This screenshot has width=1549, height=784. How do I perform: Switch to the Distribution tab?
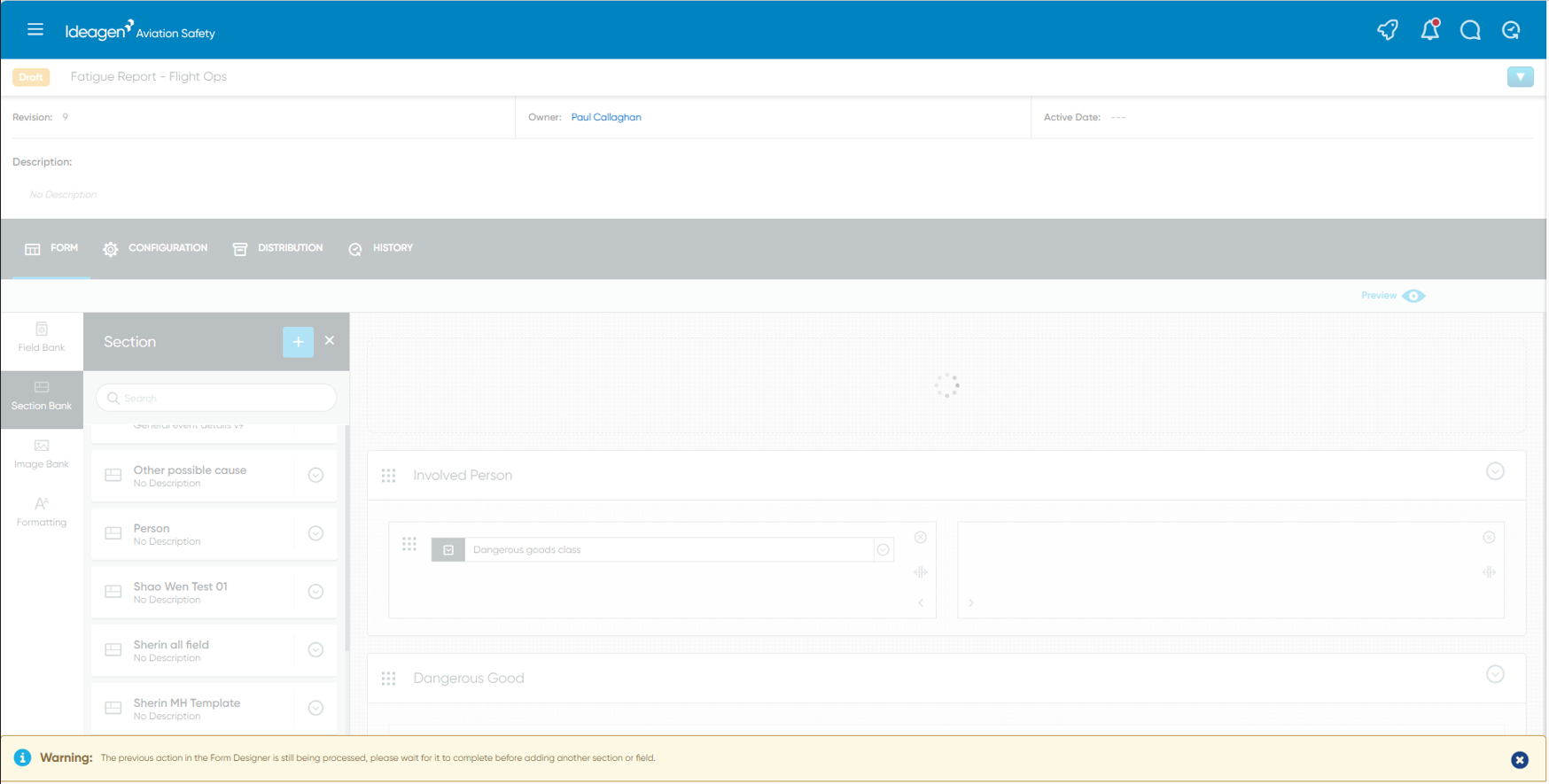(x=278, y=249)
